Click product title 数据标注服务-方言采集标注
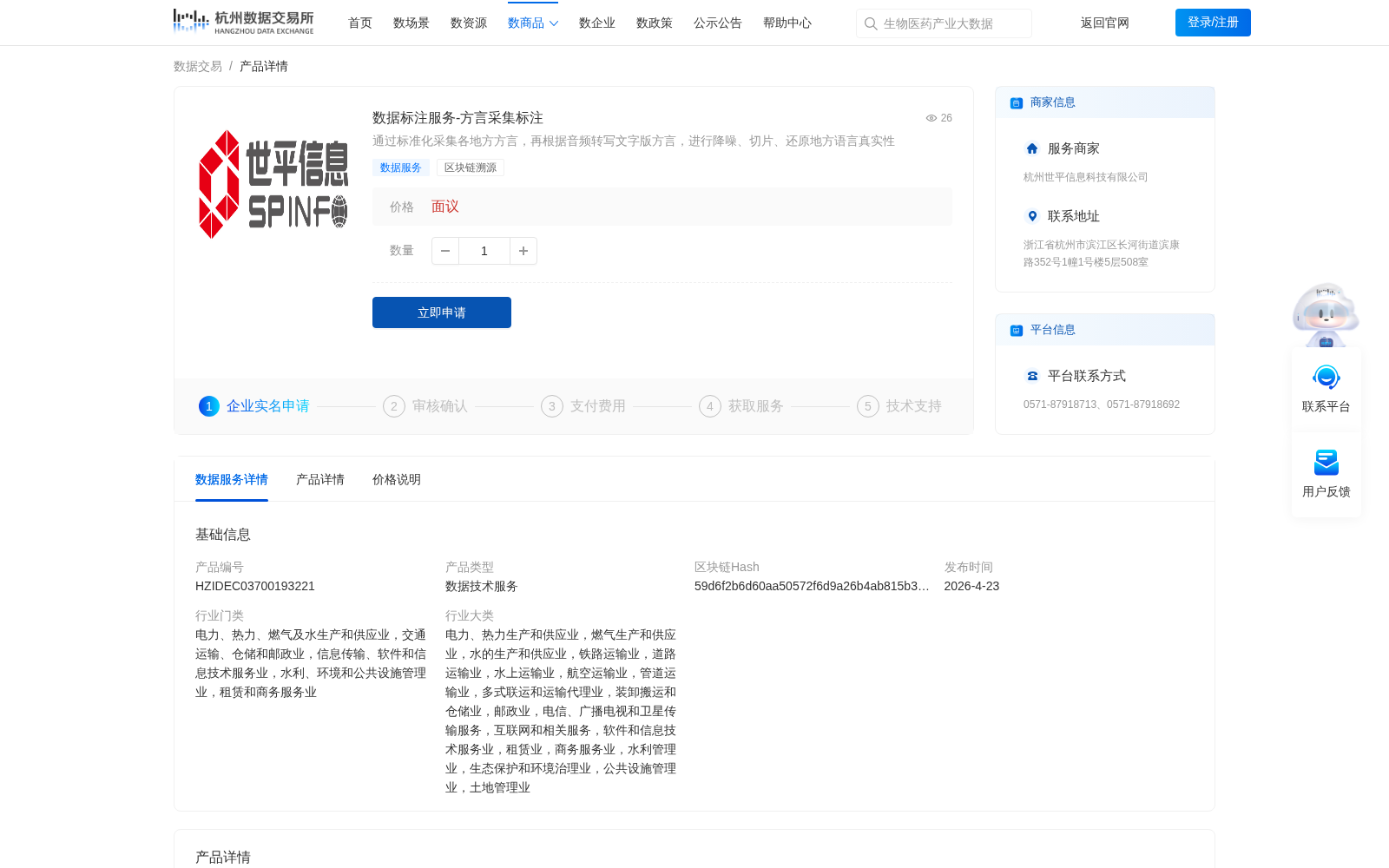 [458, 118]
